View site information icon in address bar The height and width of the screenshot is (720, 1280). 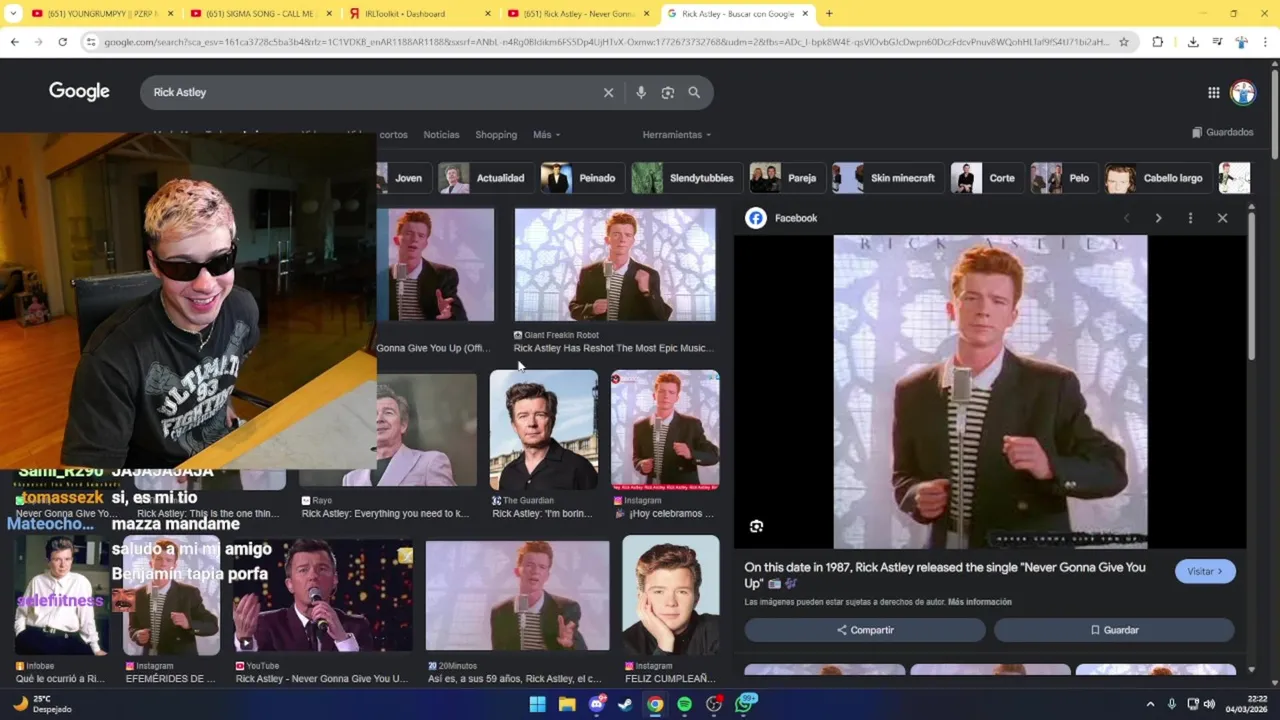[91, 42]
